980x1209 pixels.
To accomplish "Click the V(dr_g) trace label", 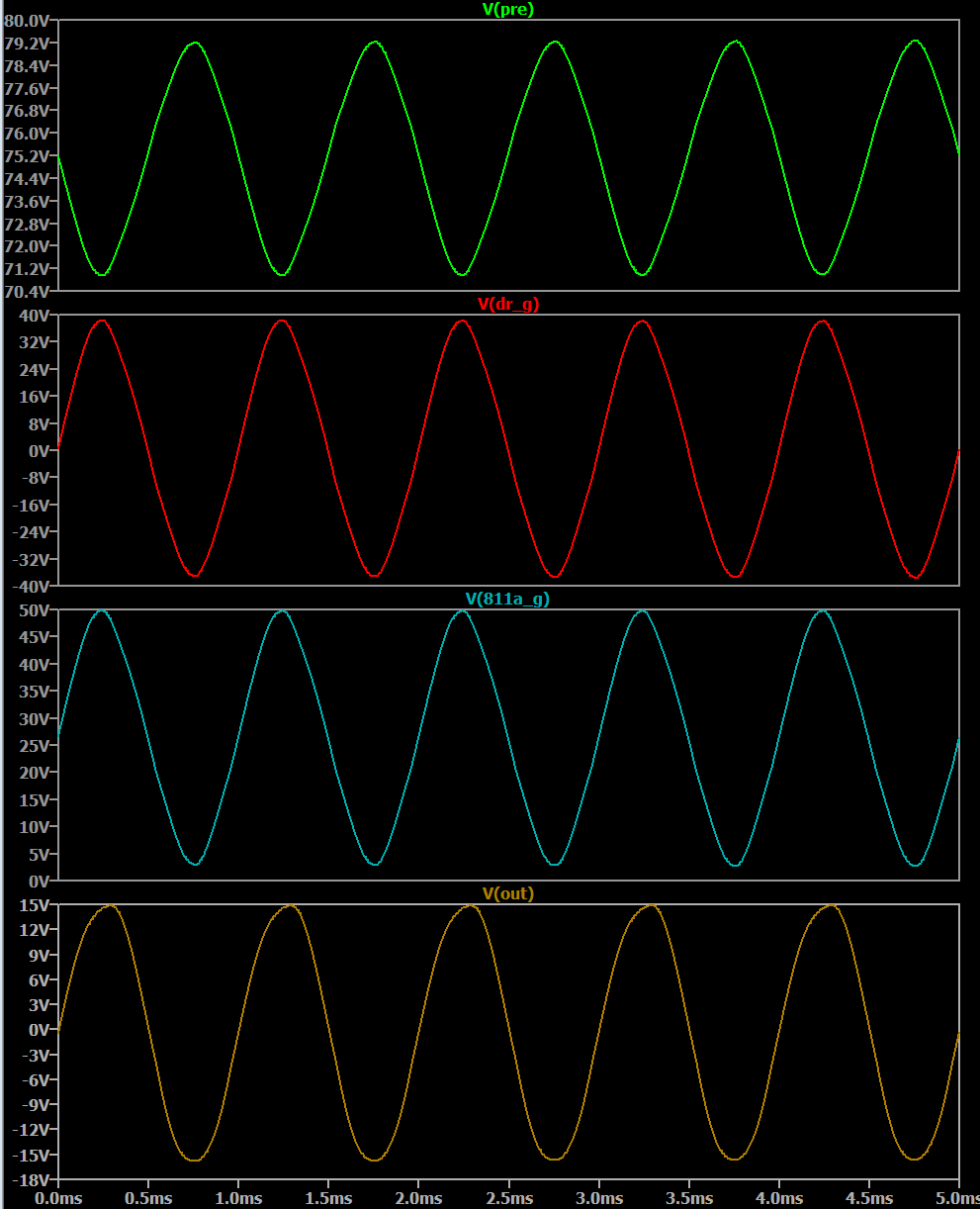I will tap(508, 305).
